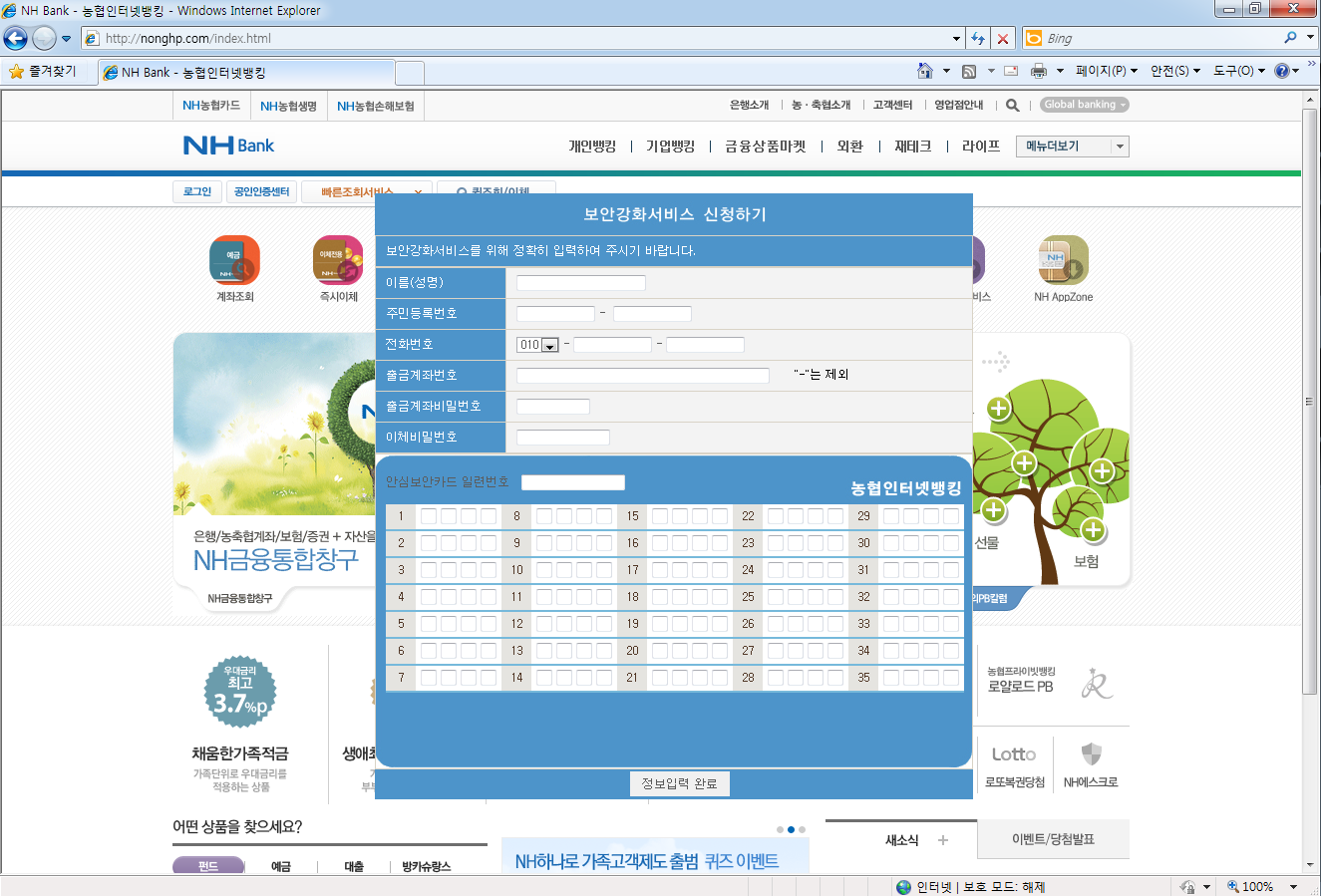Click the 이름(성명) name input field
The image size is (1321, 896).
click(x=579, y=282)
